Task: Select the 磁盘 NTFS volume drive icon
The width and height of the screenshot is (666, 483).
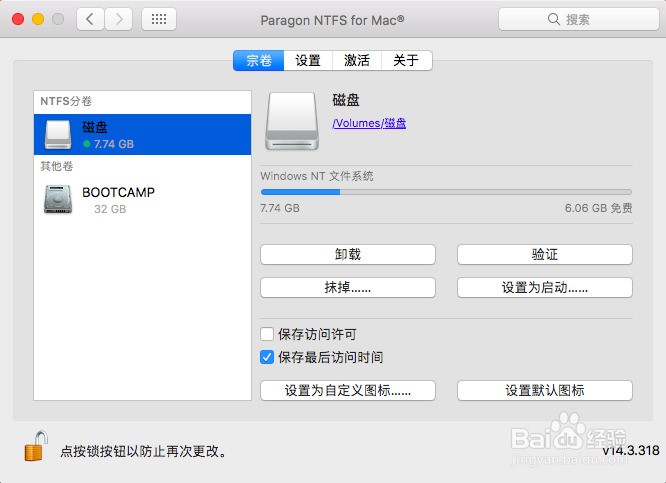Action: (58, 135)
